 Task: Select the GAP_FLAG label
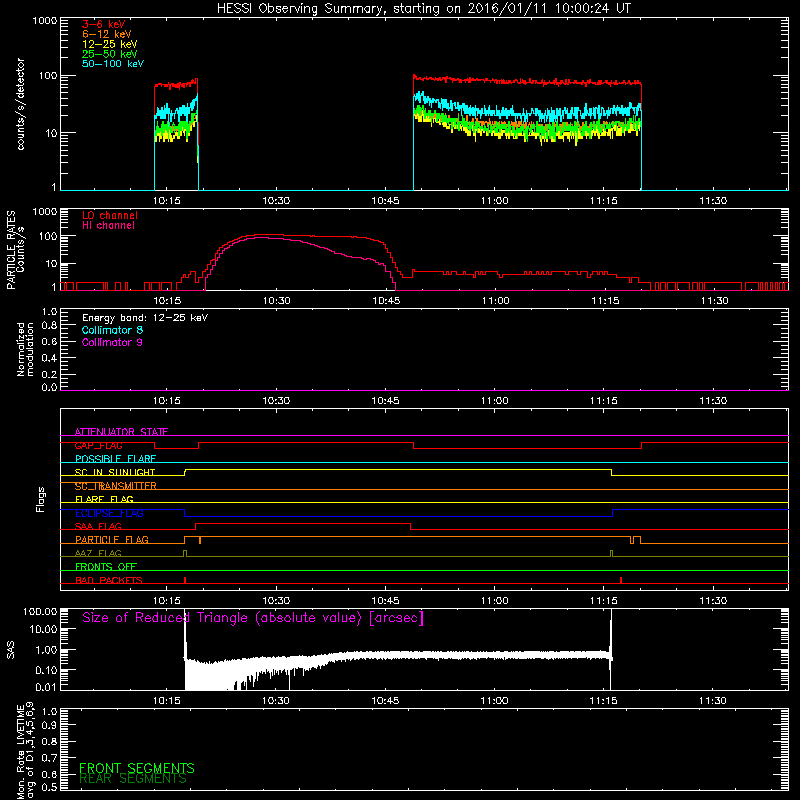coord(98,445)
